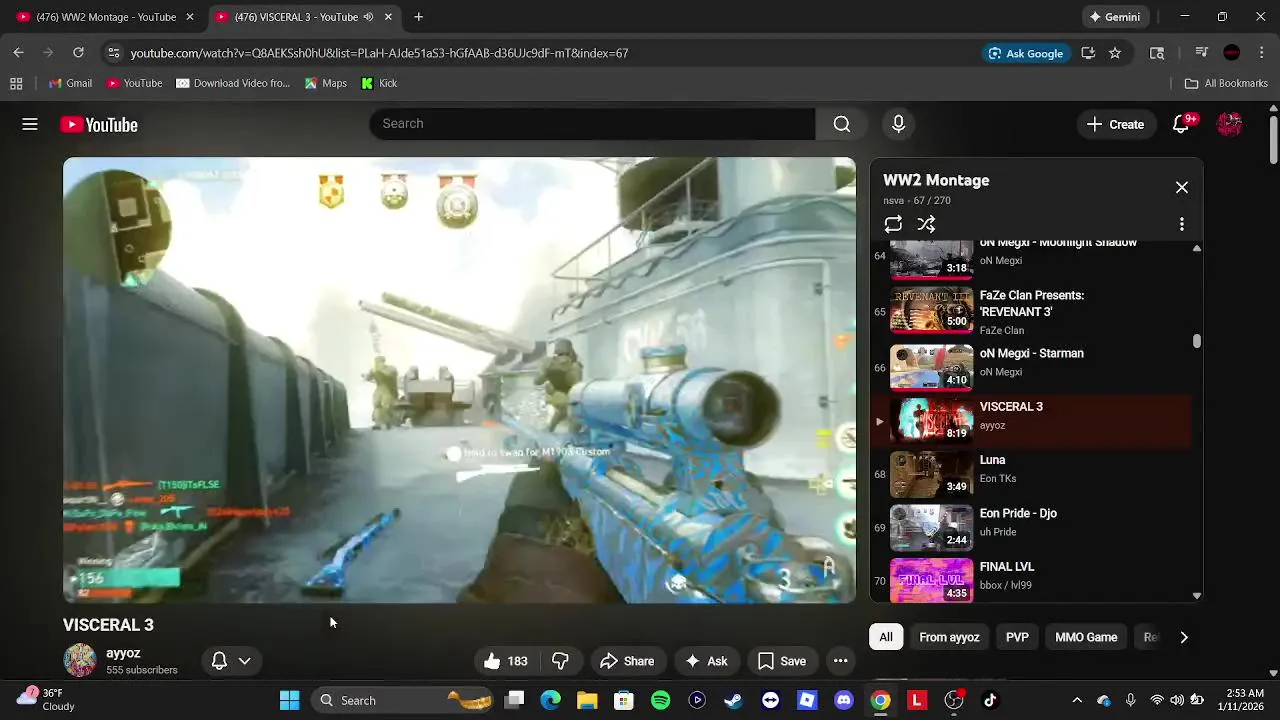Bookmark this page with the star
Image resolution: width=1280 pixels, height=720 pixels.
pos(1115,53)
